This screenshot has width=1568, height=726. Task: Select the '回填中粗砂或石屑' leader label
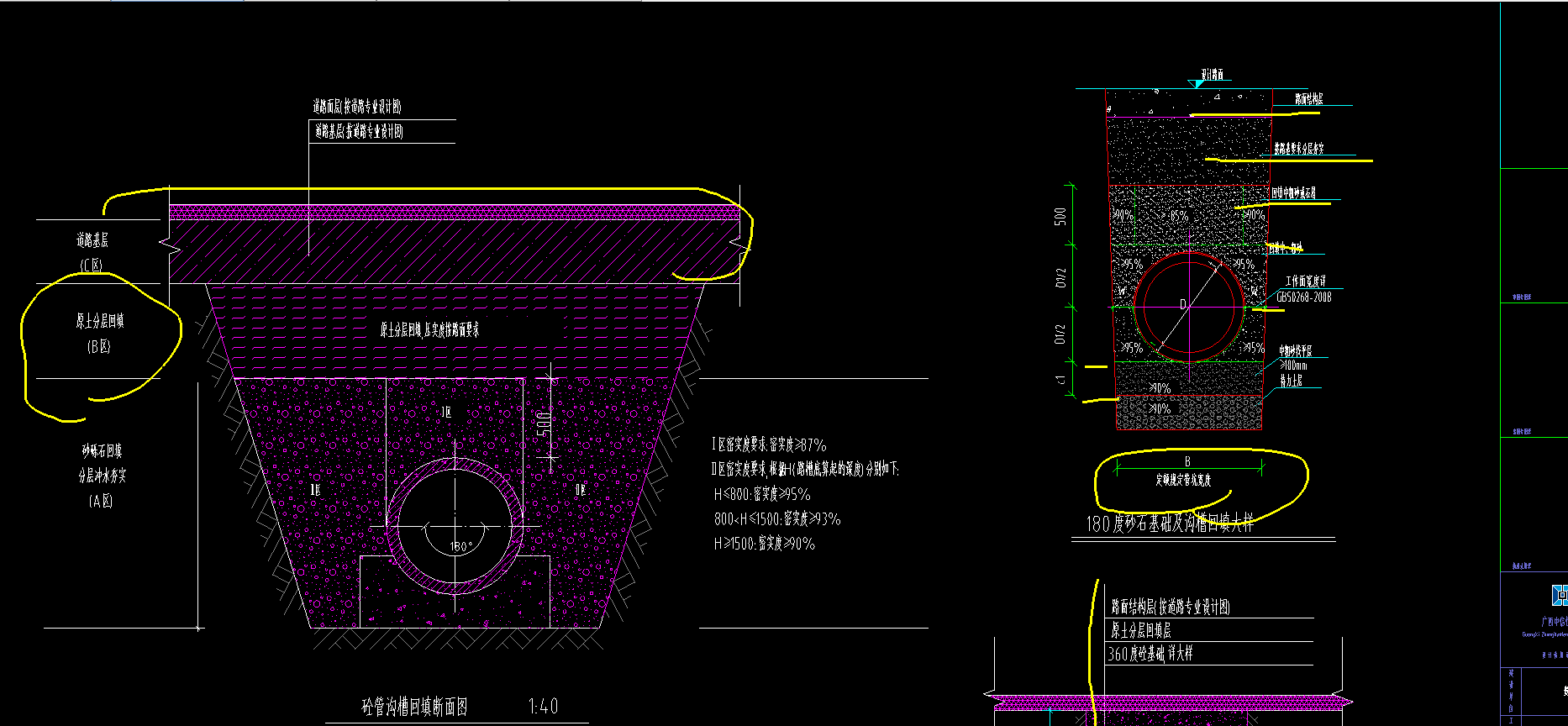(1293, 193)
